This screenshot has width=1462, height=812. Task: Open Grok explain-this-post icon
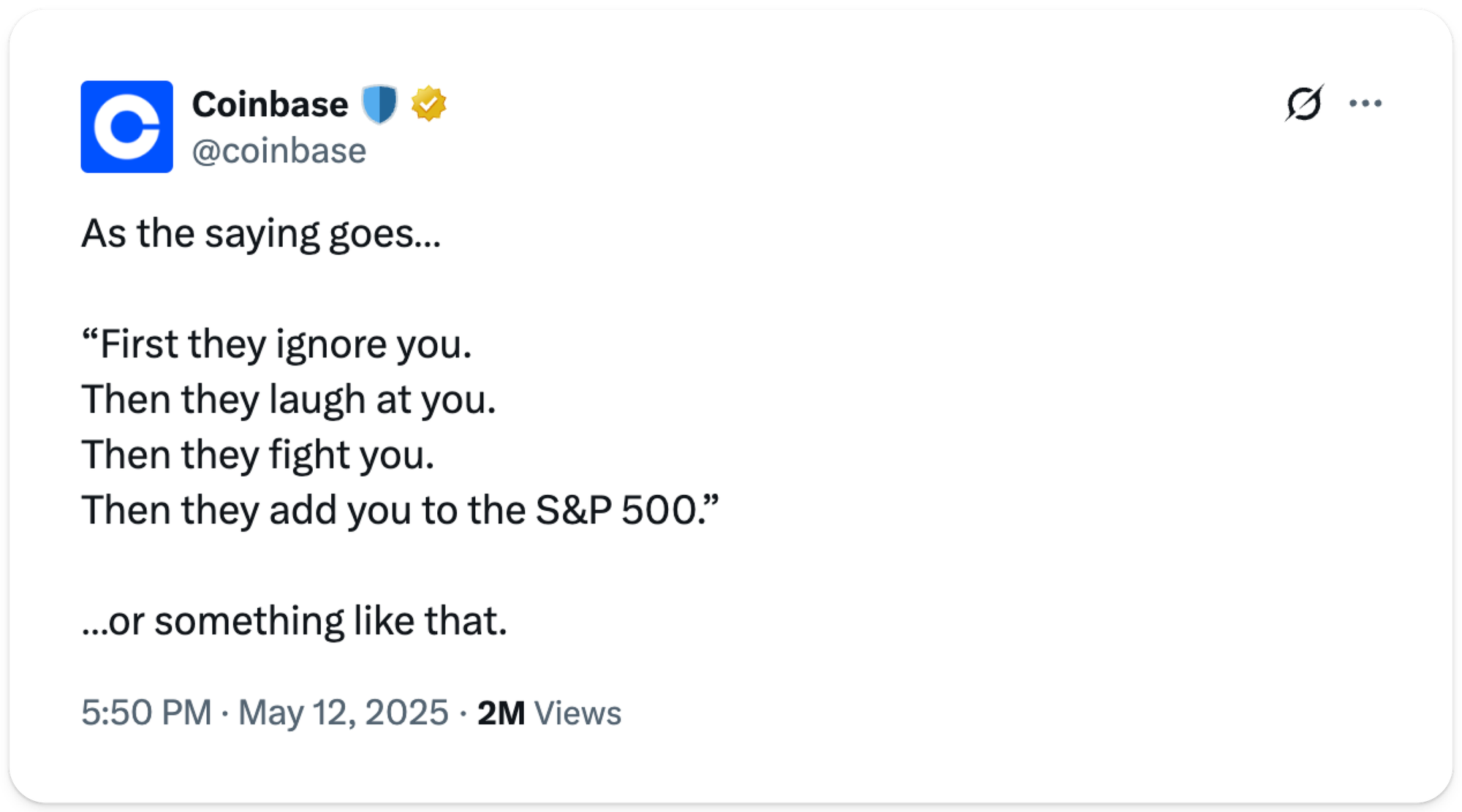coord(1304,103)
